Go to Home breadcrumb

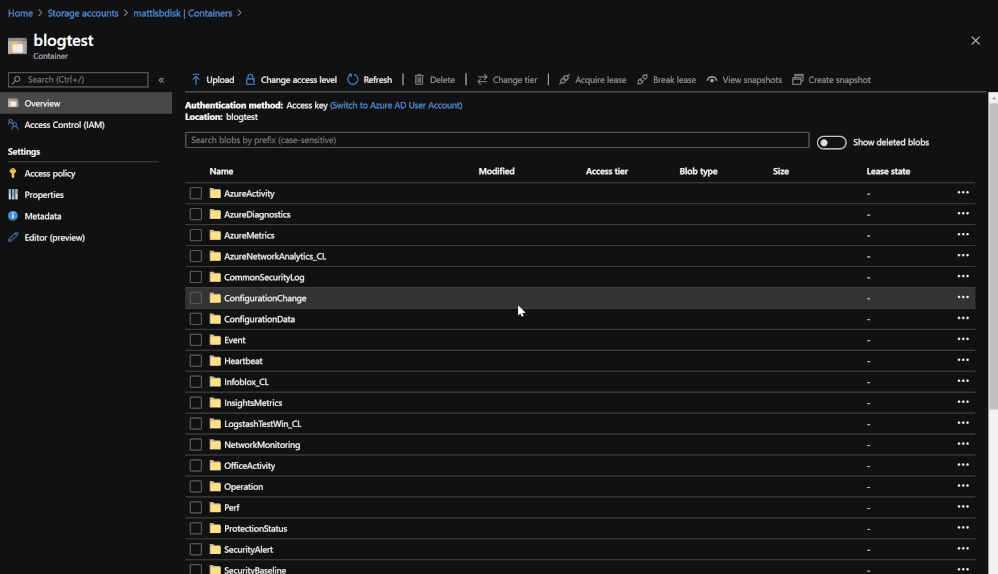(x=20, y=13)
